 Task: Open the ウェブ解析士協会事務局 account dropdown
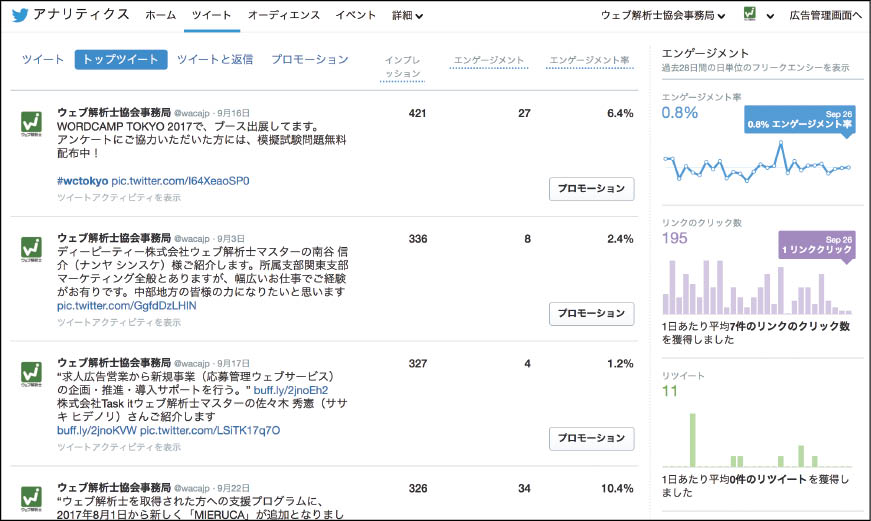pyautogui.click(x=663, y=16)
